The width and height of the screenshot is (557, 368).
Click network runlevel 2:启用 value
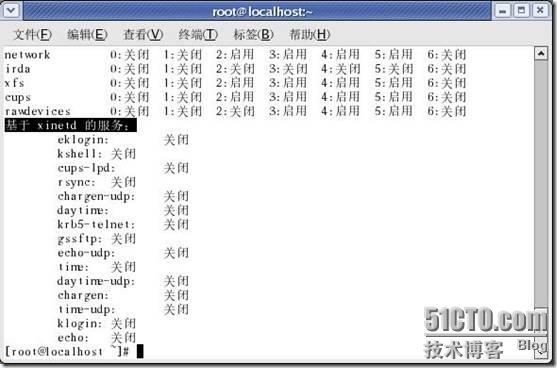click(x=235, y=55)
